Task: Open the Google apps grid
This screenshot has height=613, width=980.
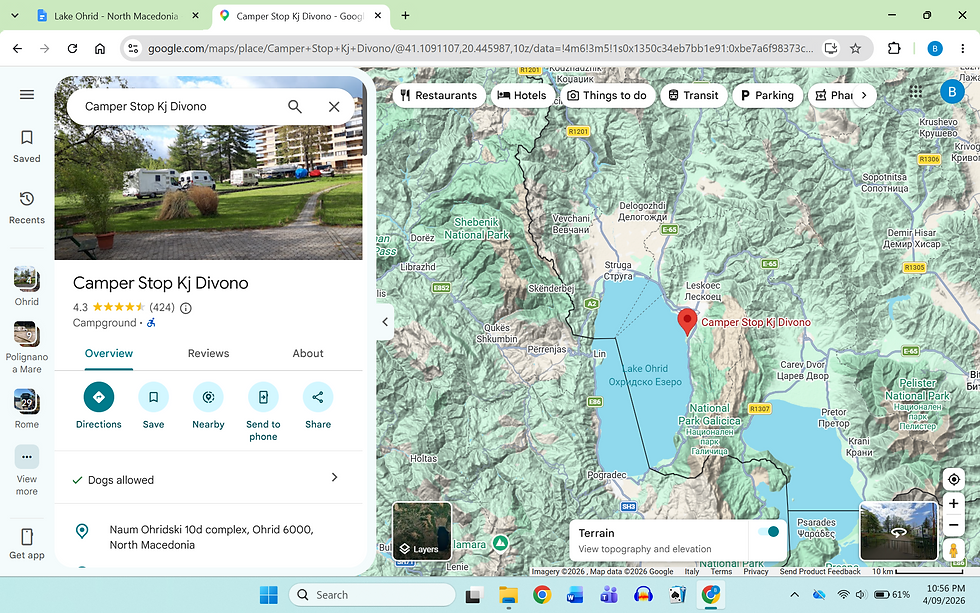Action: tap(916, 92)
